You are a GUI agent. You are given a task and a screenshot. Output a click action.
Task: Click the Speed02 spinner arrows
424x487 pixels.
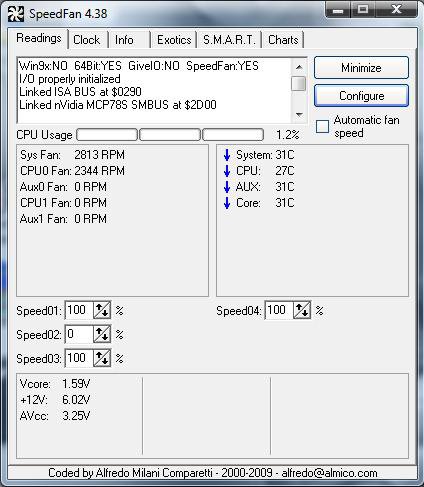(x=102, y=334)
